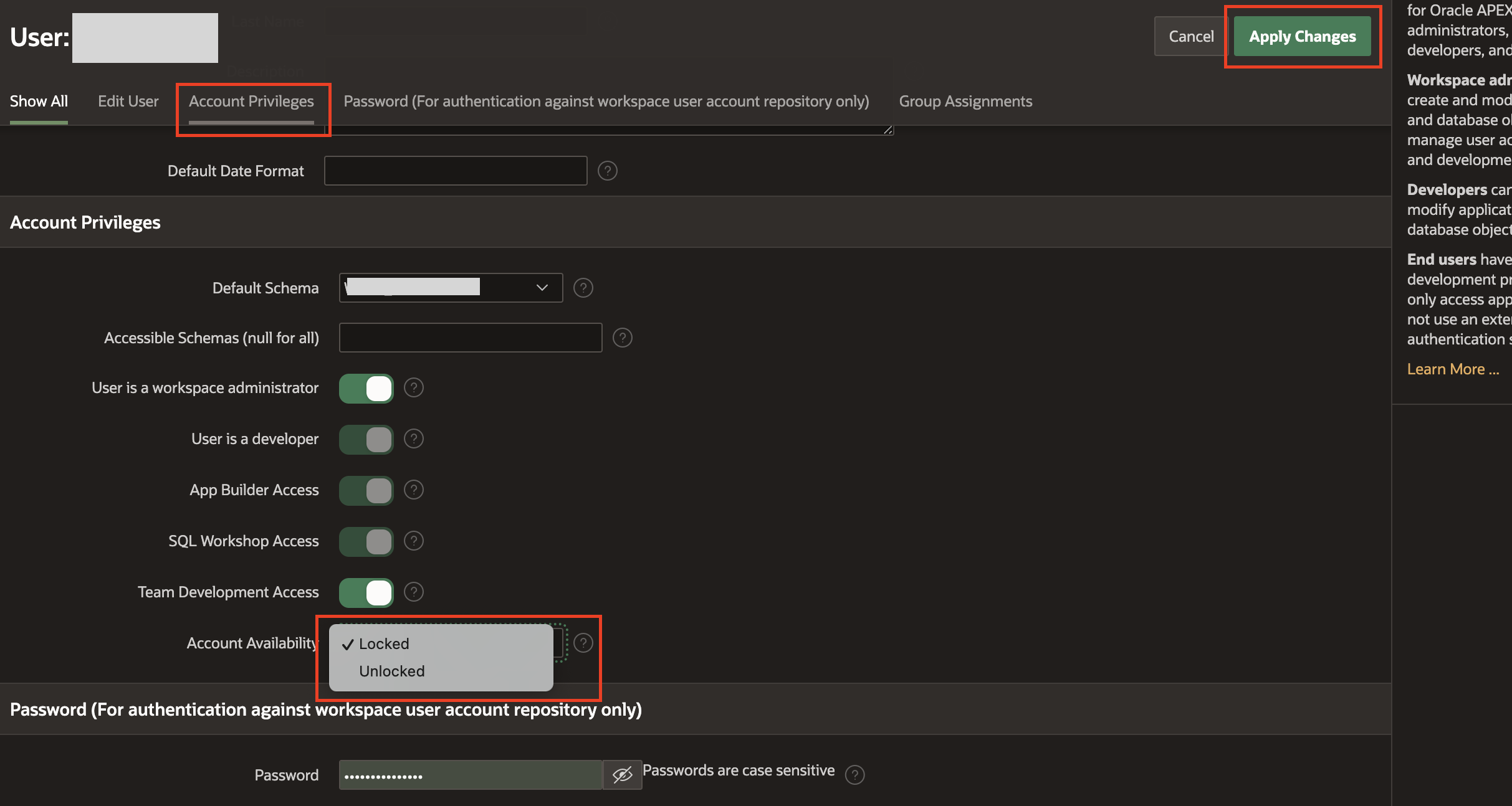Toggle the SQL Workshop Access switch
The image size is (1512, 806).
click(x=366, y=541)
